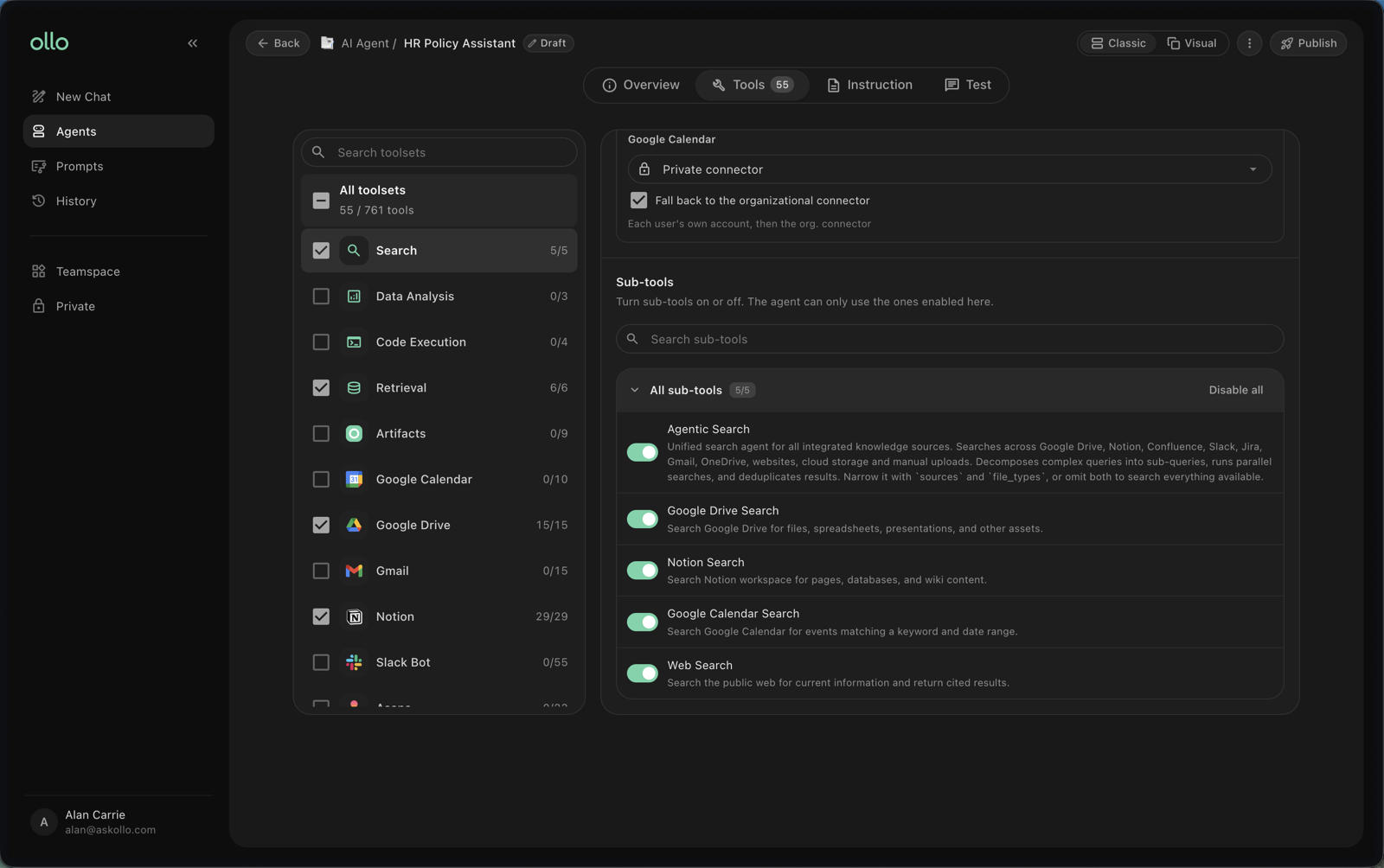
Task: Uncheck the Retrieval toolset checkbox
Action: click(321, 388)
